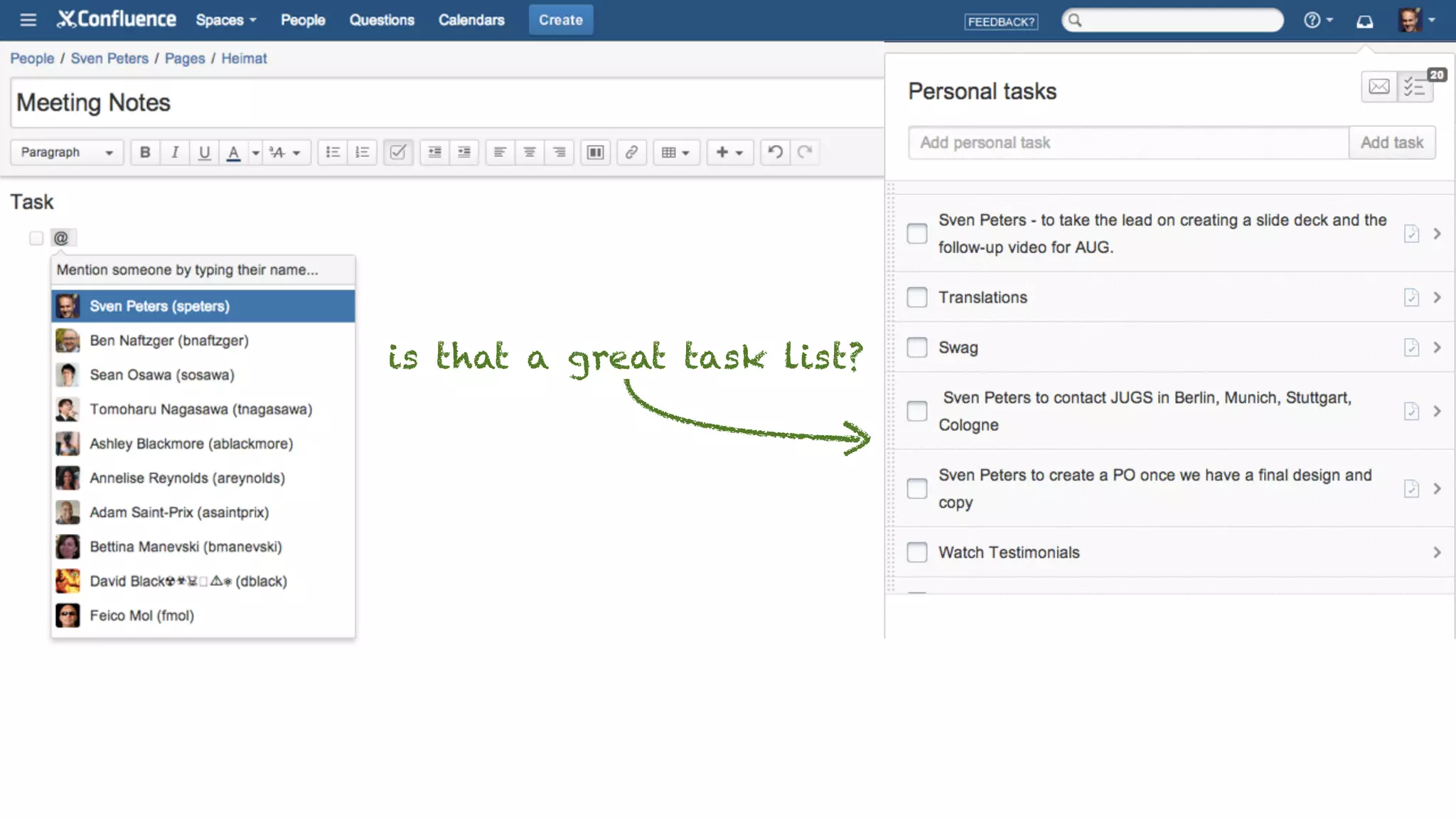Check the Swag task
Image resolution: width=1456 pixels, height=819 pixels.
point(917,347)
